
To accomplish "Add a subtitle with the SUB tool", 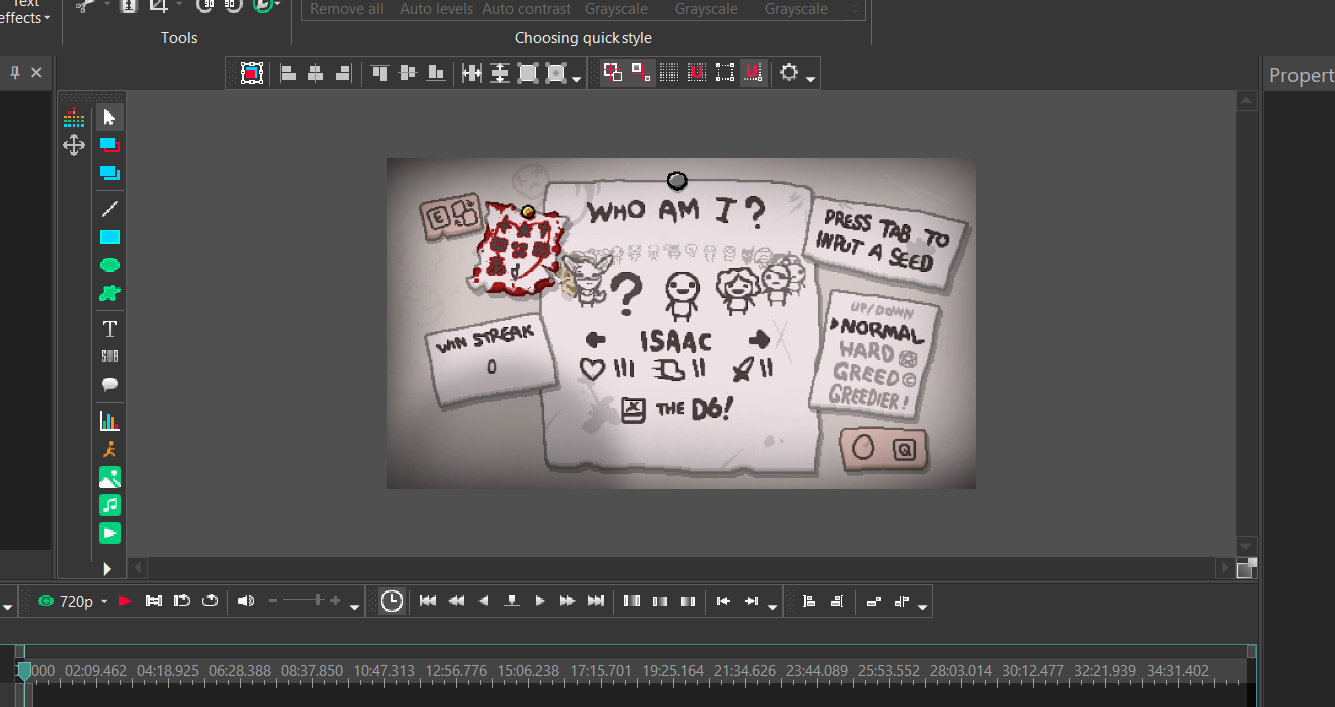I will (110, 356).
